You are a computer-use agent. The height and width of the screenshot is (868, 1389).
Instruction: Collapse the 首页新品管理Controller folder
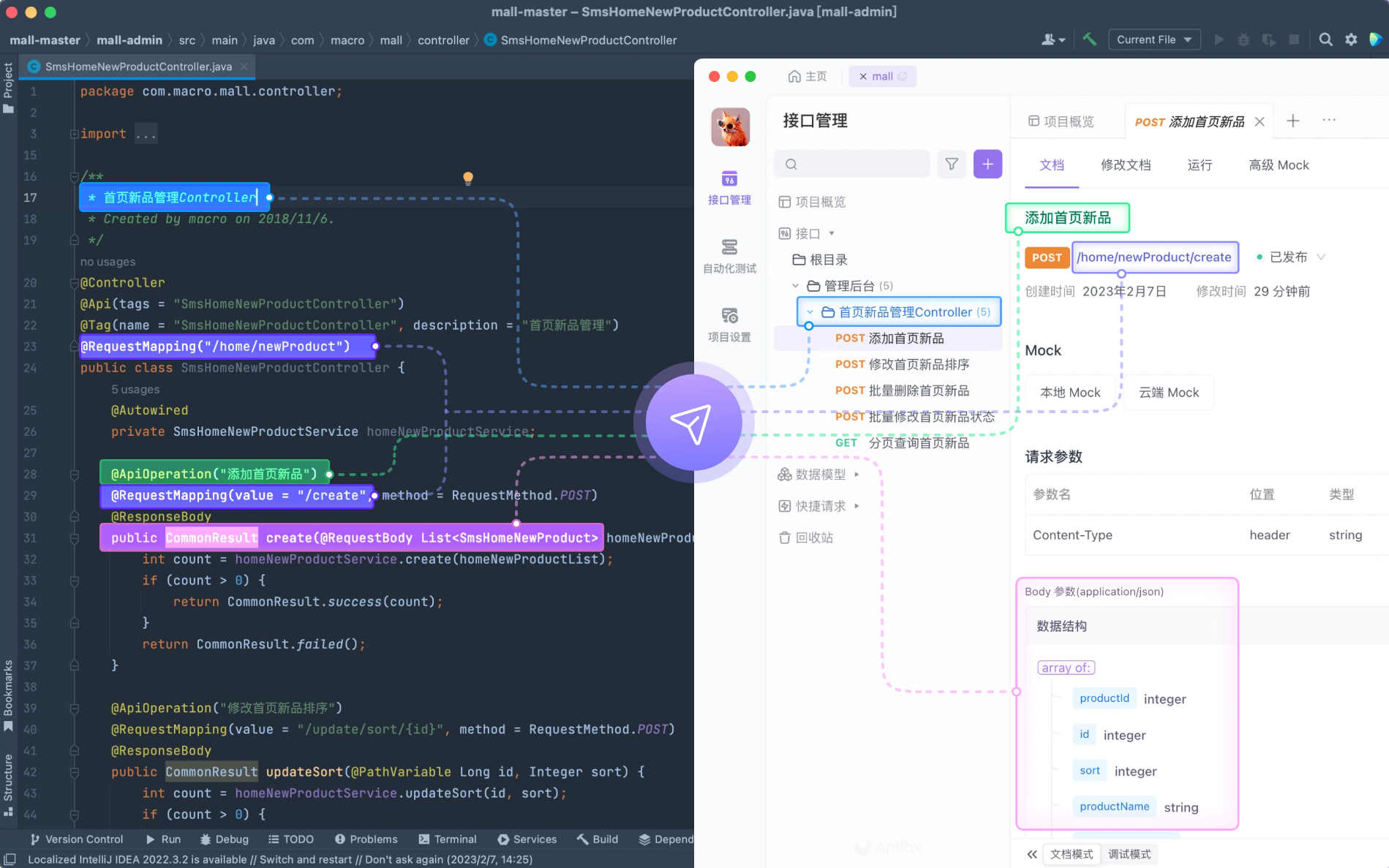click(x=810, y=312)
